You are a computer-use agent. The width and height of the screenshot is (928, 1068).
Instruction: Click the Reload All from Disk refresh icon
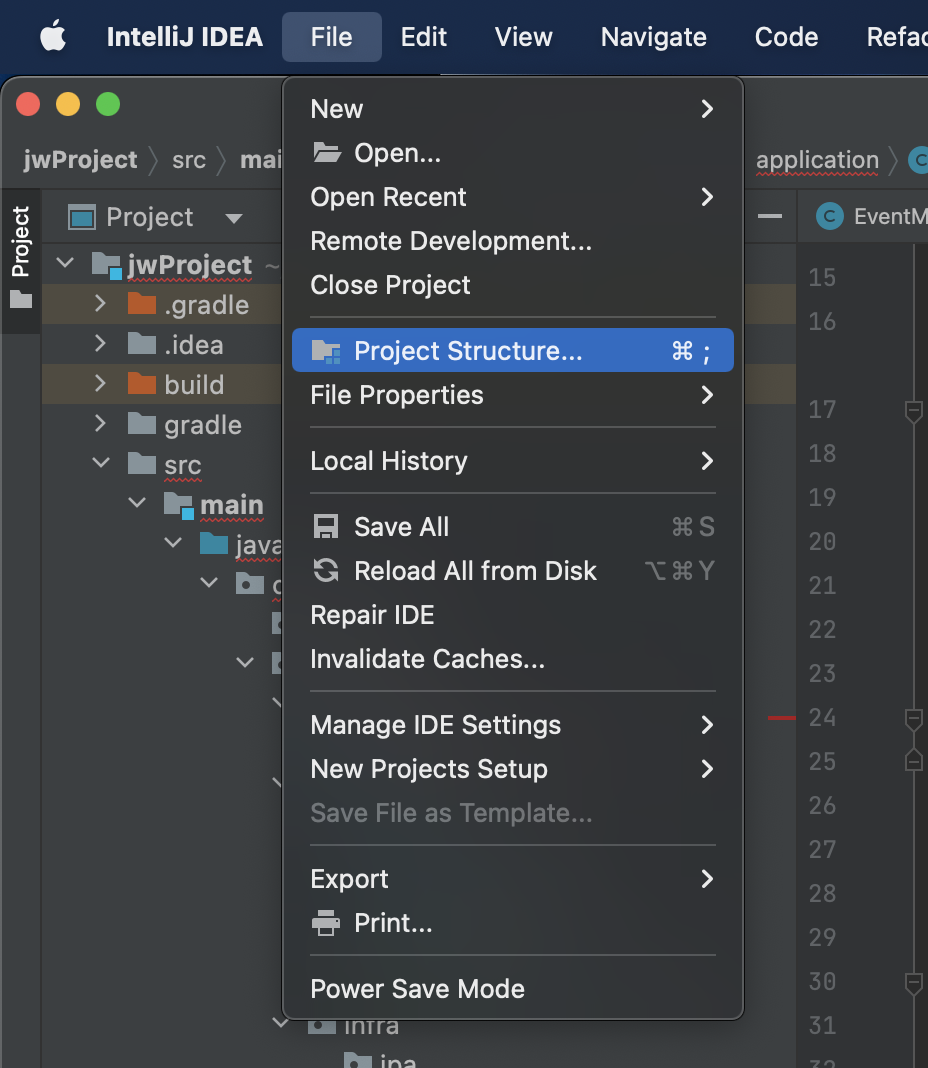click(326, 570)
